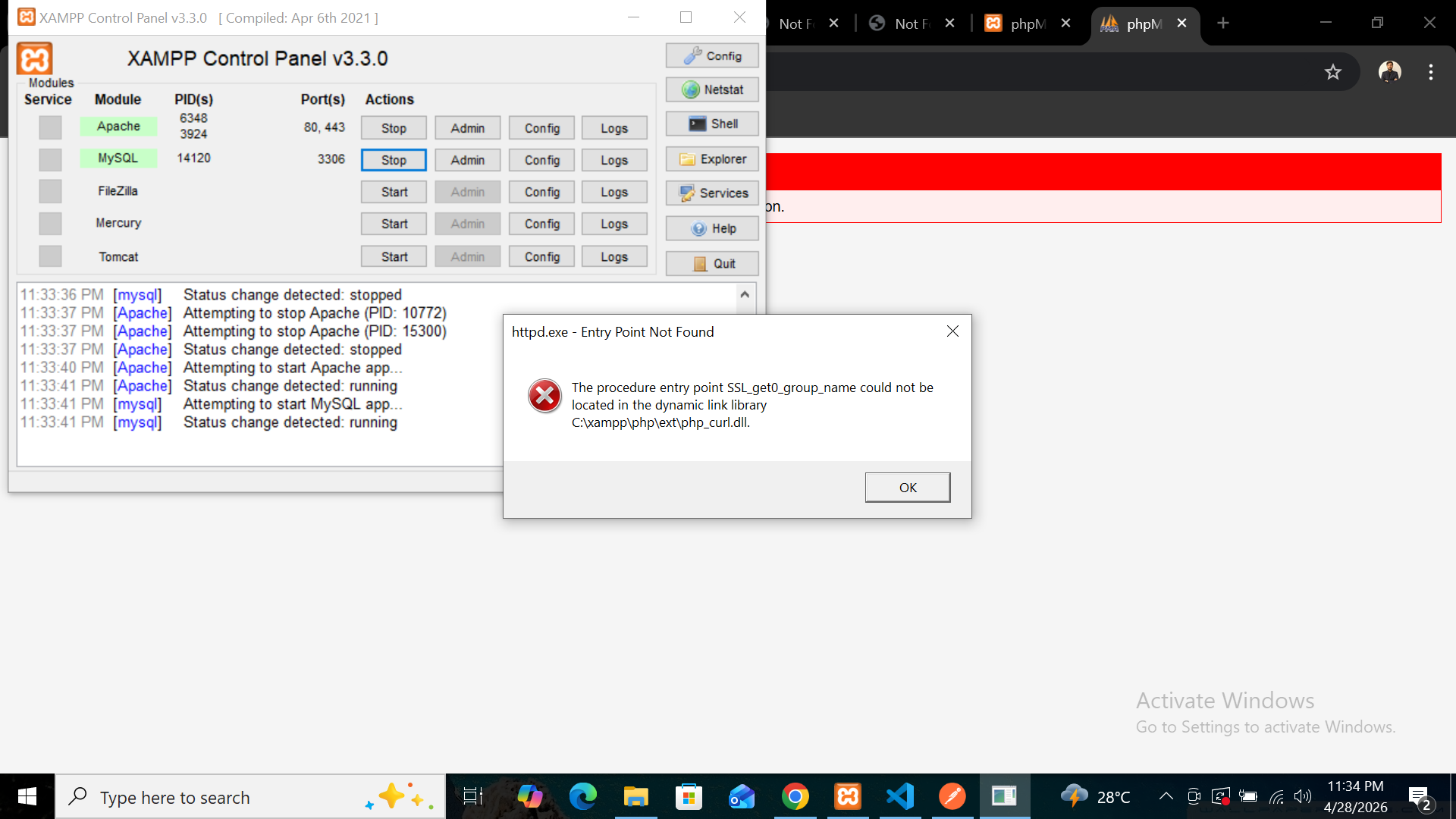Open File Explorer from the taskbar

(635, 796)
